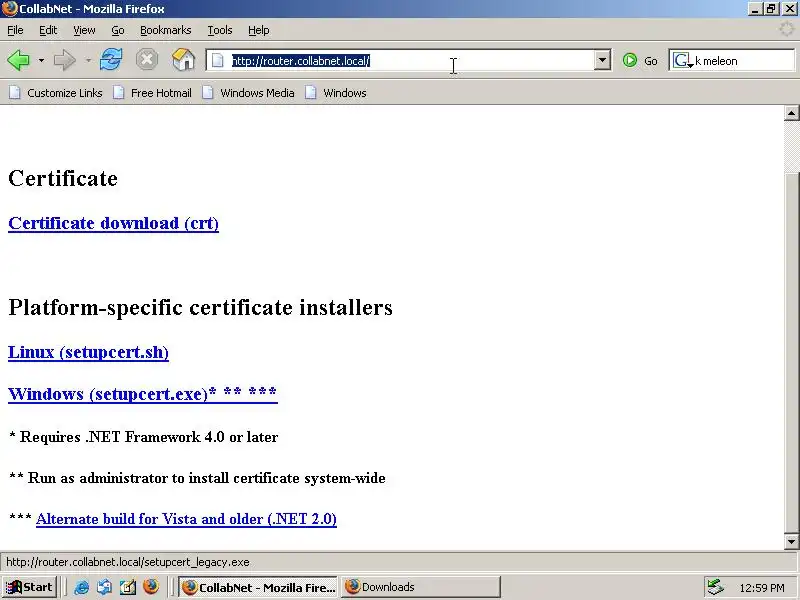Image resolution: width=800 pixels, height=600 pixels.
Task: Click the network tray icon
Action: click(715, 587)
